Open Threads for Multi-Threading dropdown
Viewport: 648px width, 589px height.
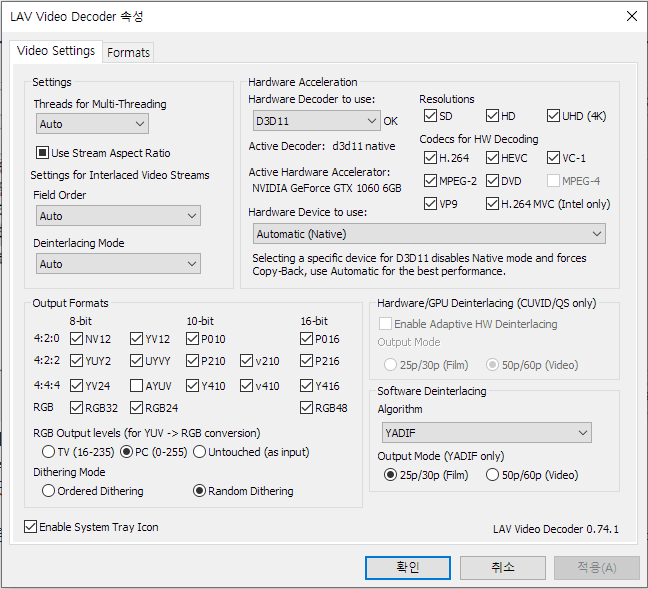92,124
